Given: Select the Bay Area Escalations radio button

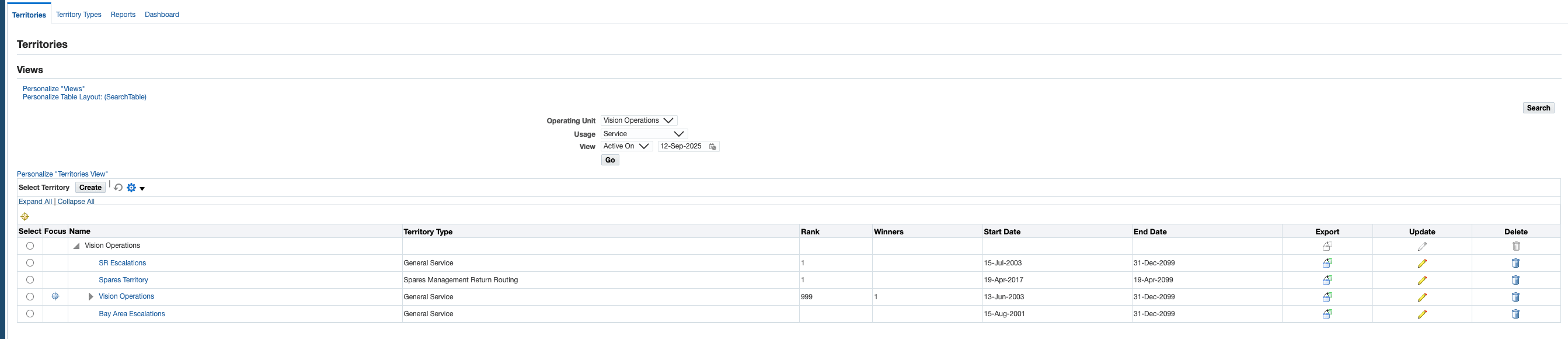Looking at the screenshot, I should 30,313.
